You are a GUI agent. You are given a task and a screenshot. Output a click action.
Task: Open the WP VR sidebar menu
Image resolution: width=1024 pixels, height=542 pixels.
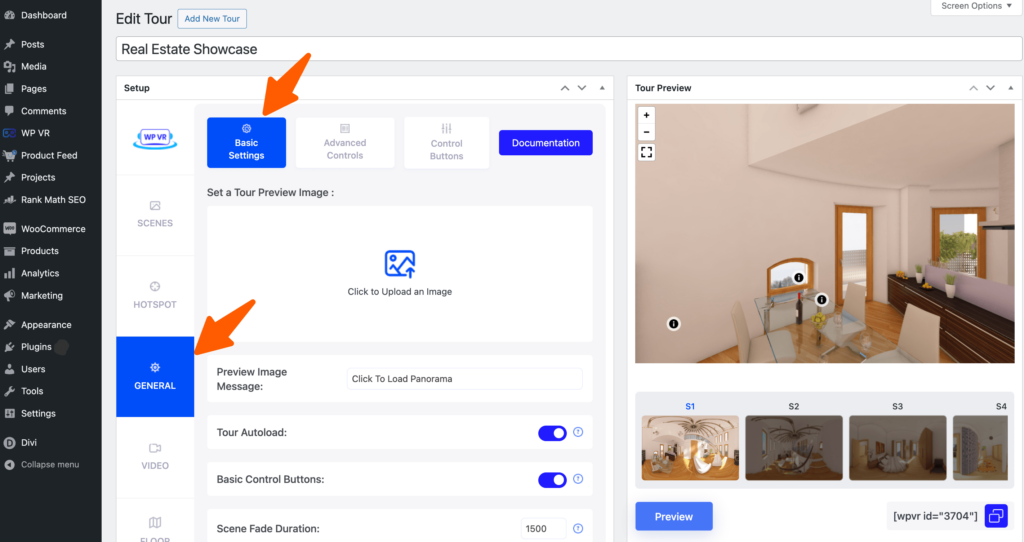tap(35, 133)
